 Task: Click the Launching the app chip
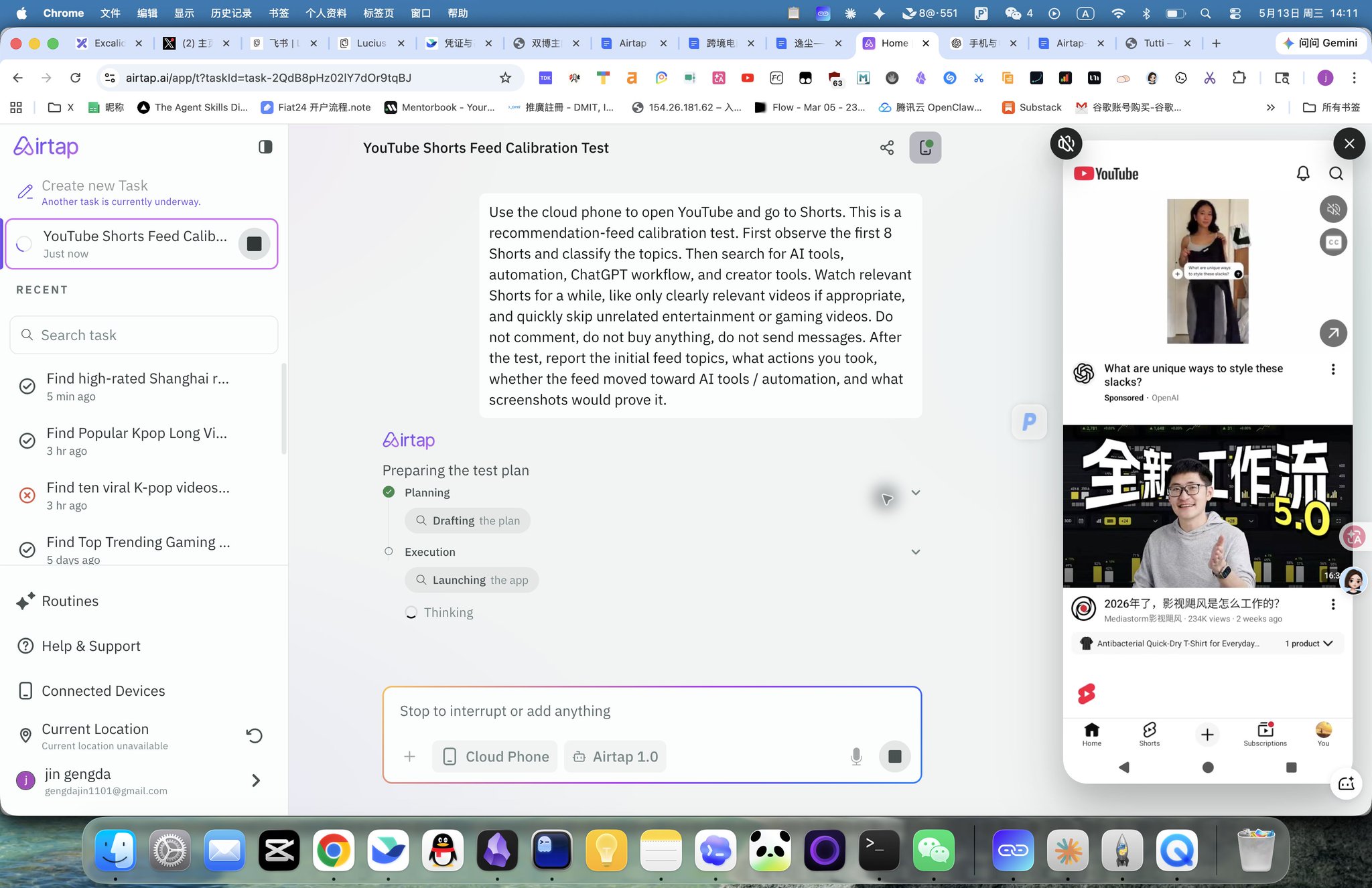tap(472, 580)
